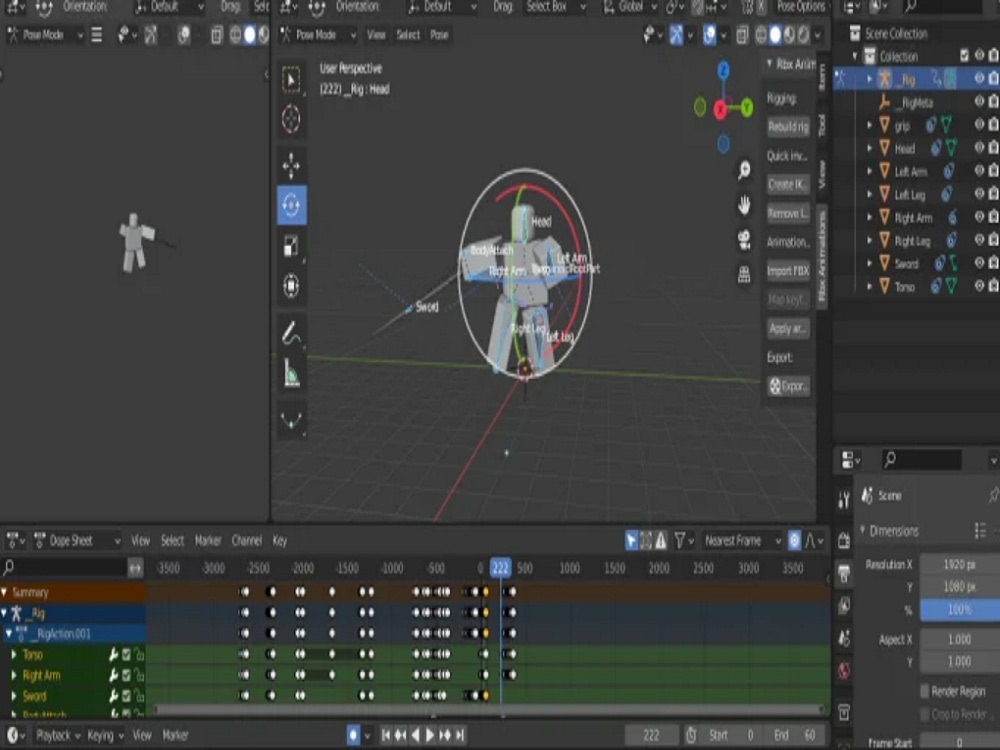Expand the Sword channel in dope sheet

pos(13,696)
